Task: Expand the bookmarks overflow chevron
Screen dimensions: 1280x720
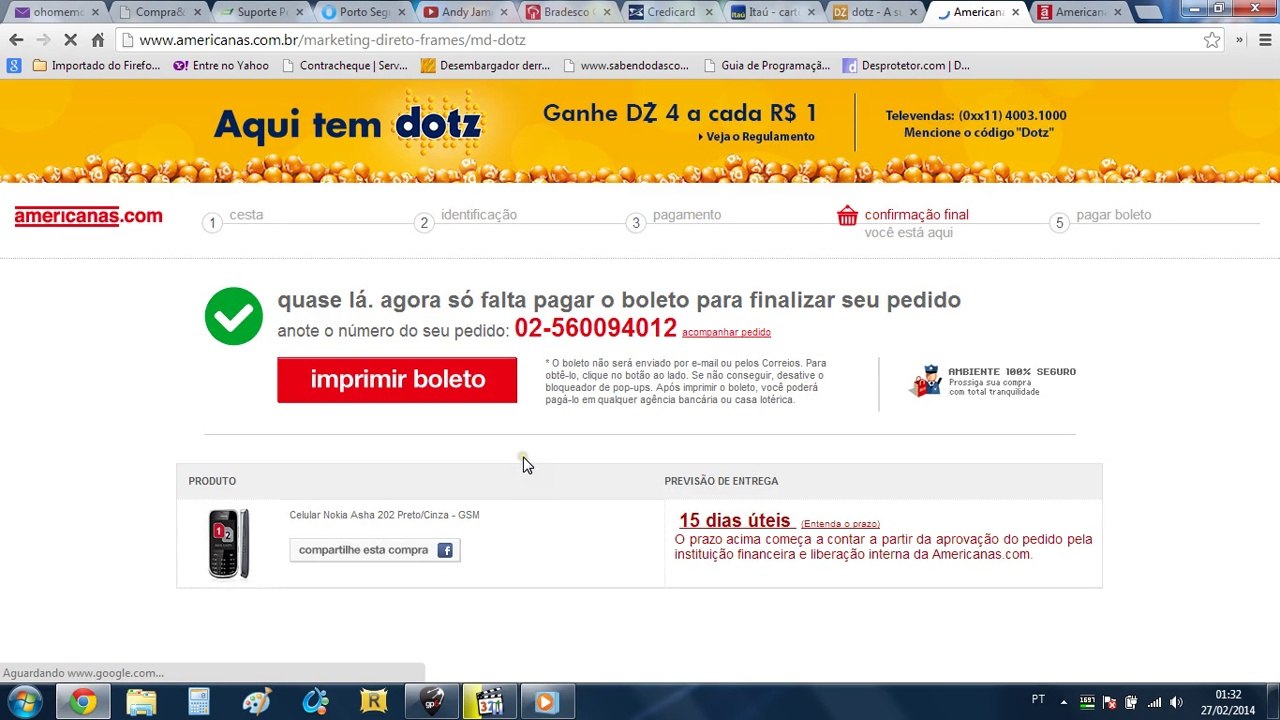Action: [x=1239, y=40]
